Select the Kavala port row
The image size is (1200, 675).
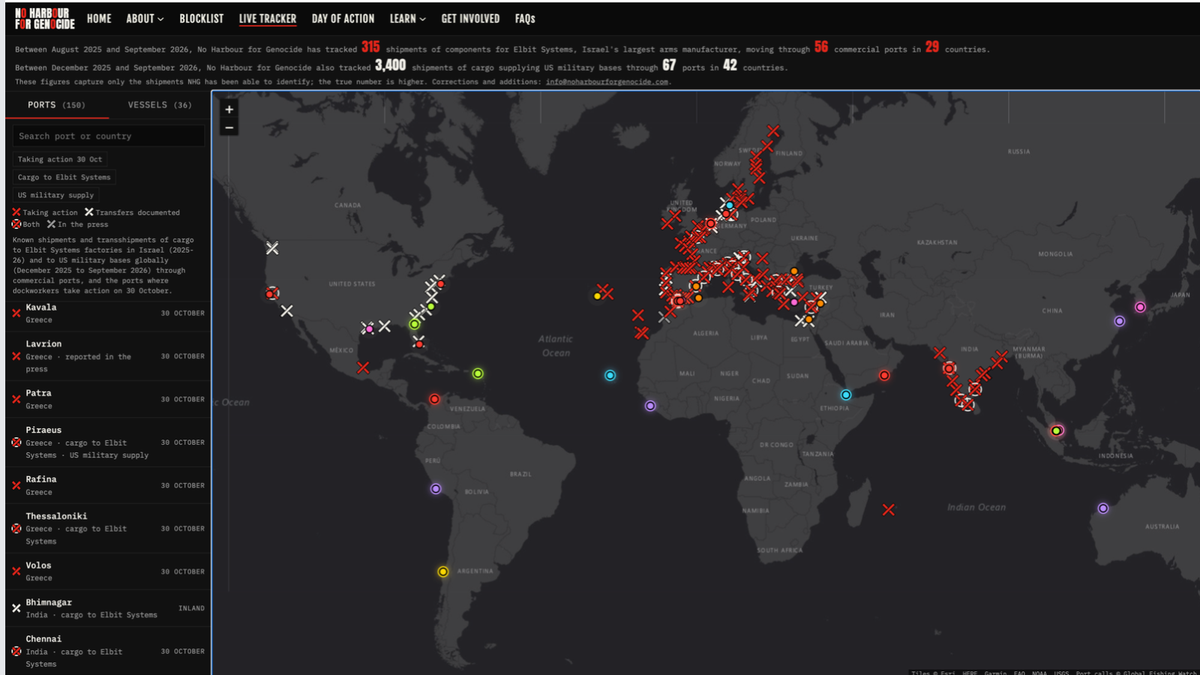tap(108, 313)
